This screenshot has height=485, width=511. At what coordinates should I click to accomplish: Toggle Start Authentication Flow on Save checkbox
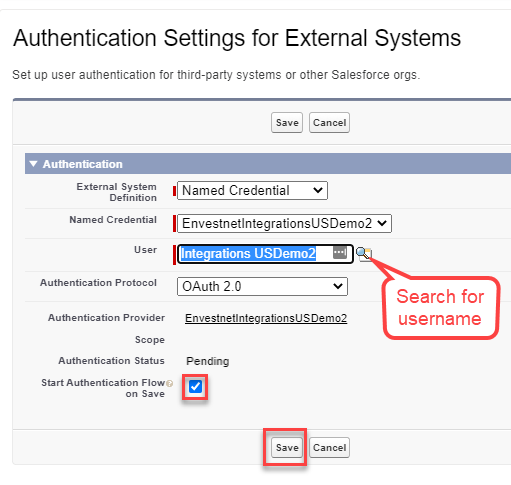[195, 387]
